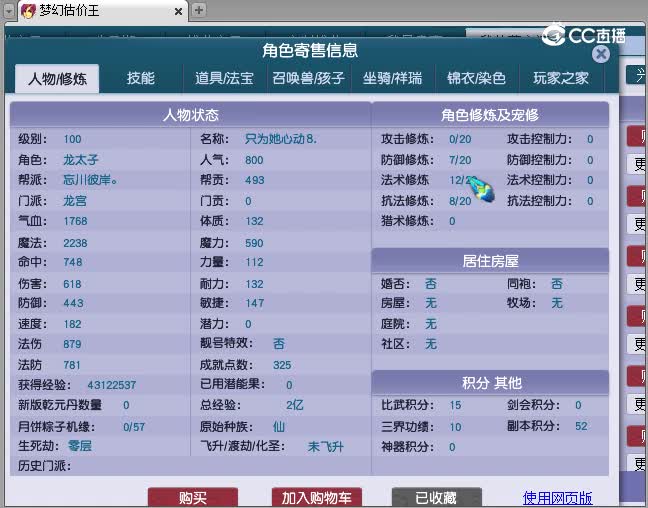The width and height of the screenshot is (648, 508).
Task: Click the school value 龙宫
Action: (x=75, y=201)
